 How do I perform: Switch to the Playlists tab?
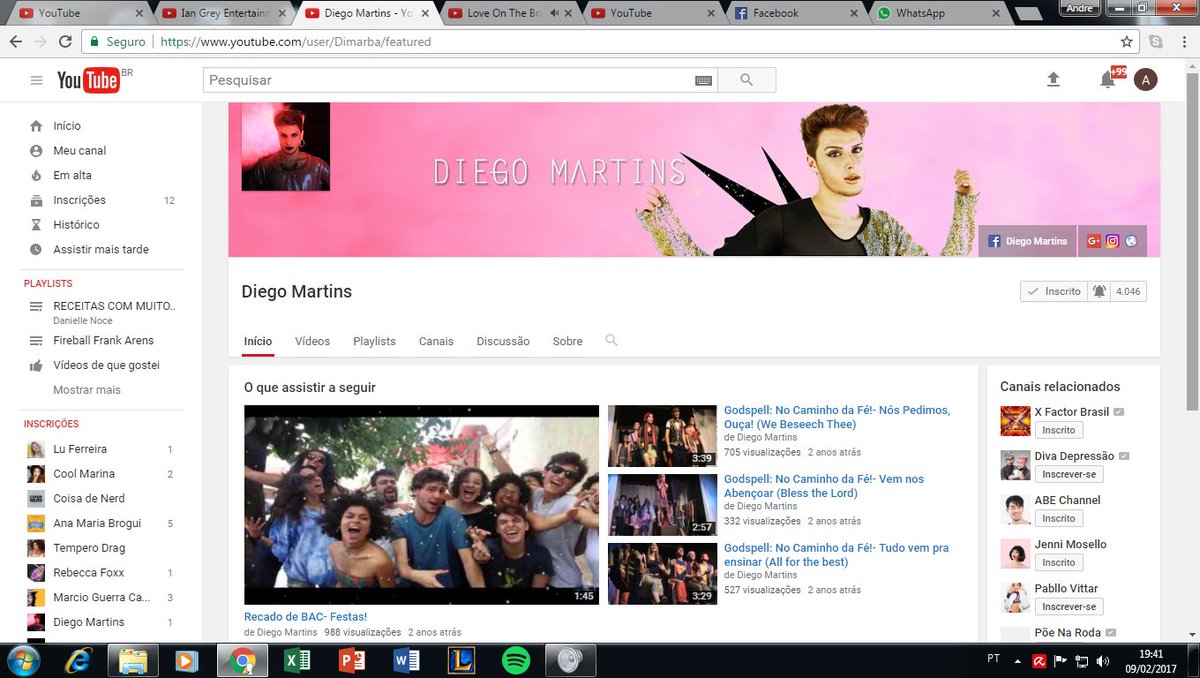pos(374,342)
